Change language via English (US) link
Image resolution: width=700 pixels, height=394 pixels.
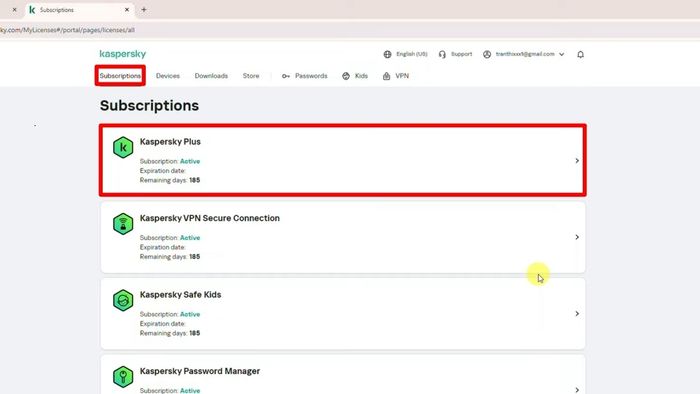pos(412,54)
